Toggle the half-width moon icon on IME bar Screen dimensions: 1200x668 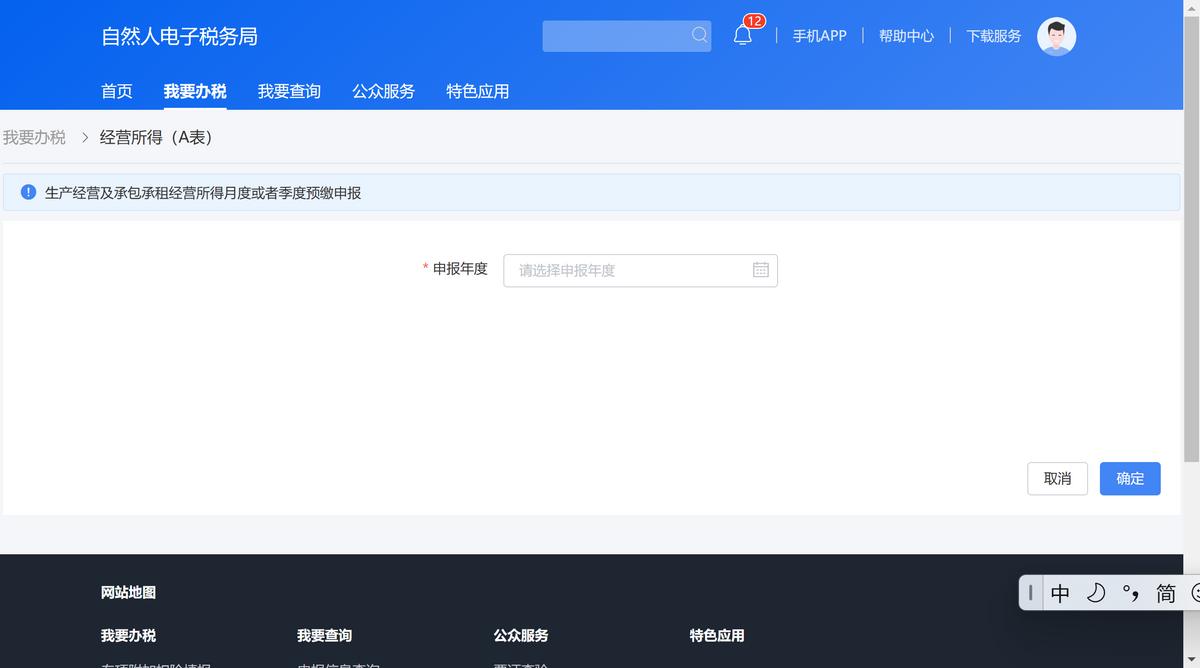(x=1095, y=593)
